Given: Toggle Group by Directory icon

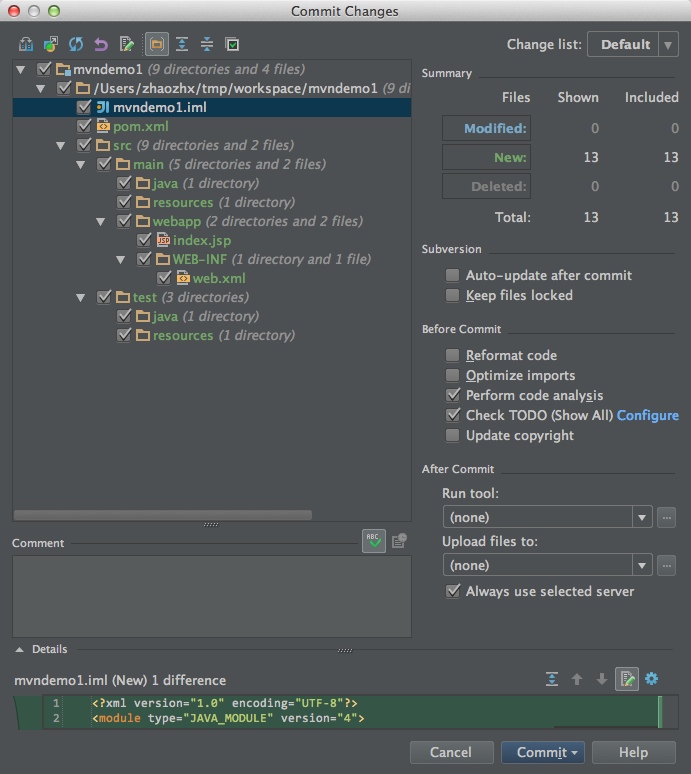Looking at the screenshot, I should (x=156, y=44).
